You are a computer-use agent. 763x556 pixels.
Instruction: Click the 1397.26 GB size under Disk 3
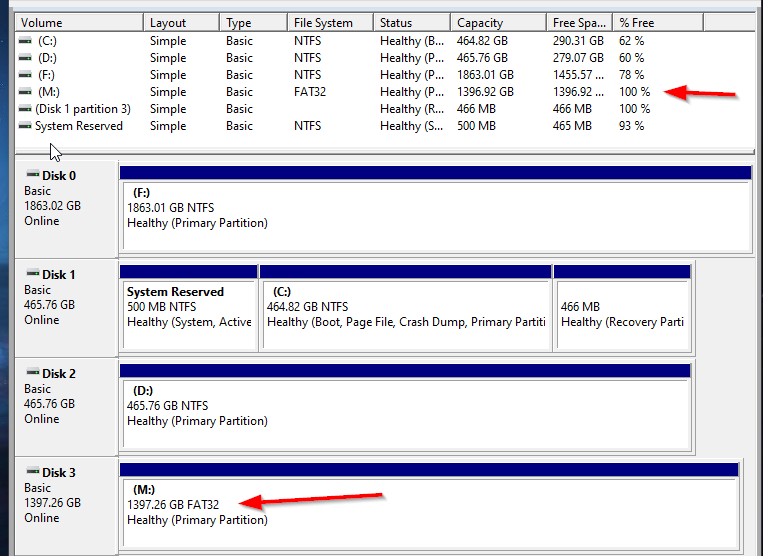53,503
